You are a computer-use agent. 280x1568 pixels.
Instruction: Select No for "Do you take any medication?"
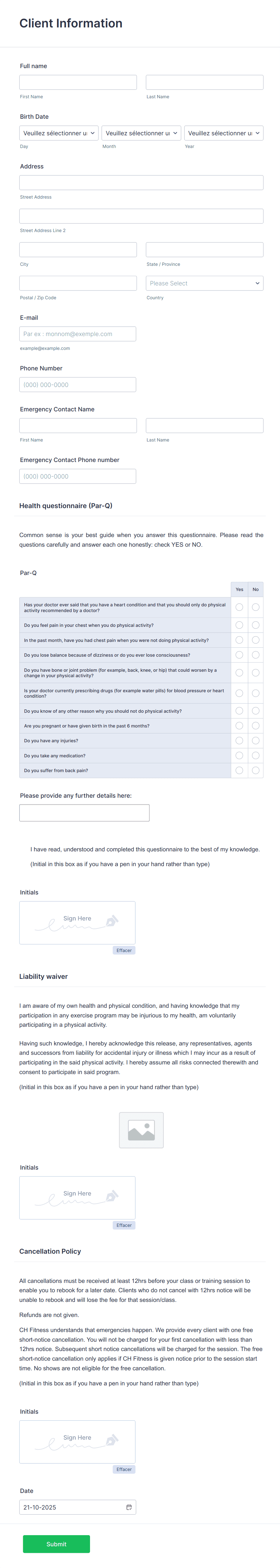[256, 755]
